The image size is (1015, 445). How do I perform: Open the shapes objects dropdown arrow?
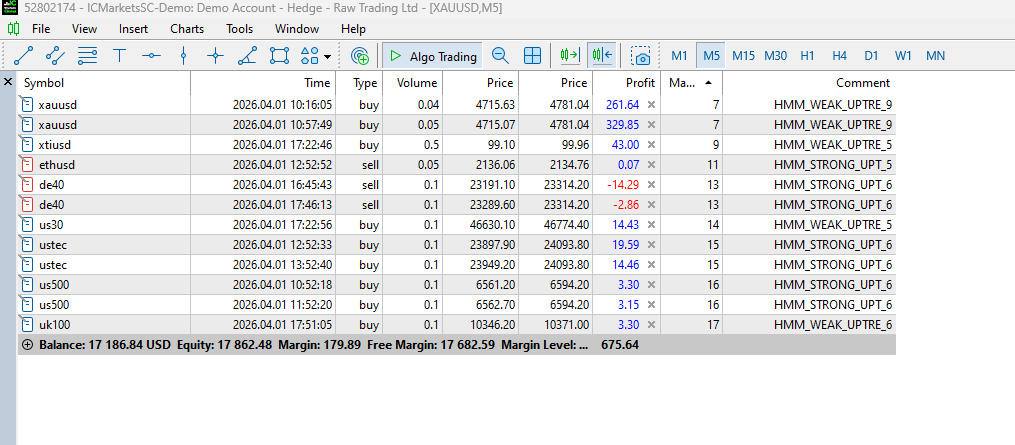327,56
